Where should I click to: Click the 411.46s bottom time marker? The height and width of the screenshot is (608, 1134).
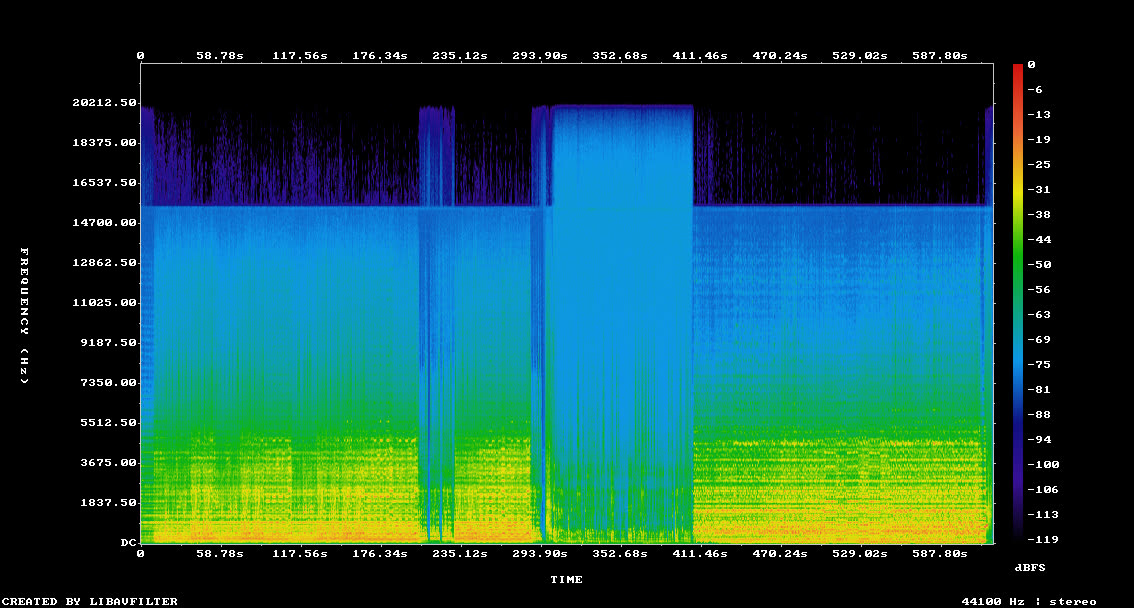point(699,554)
